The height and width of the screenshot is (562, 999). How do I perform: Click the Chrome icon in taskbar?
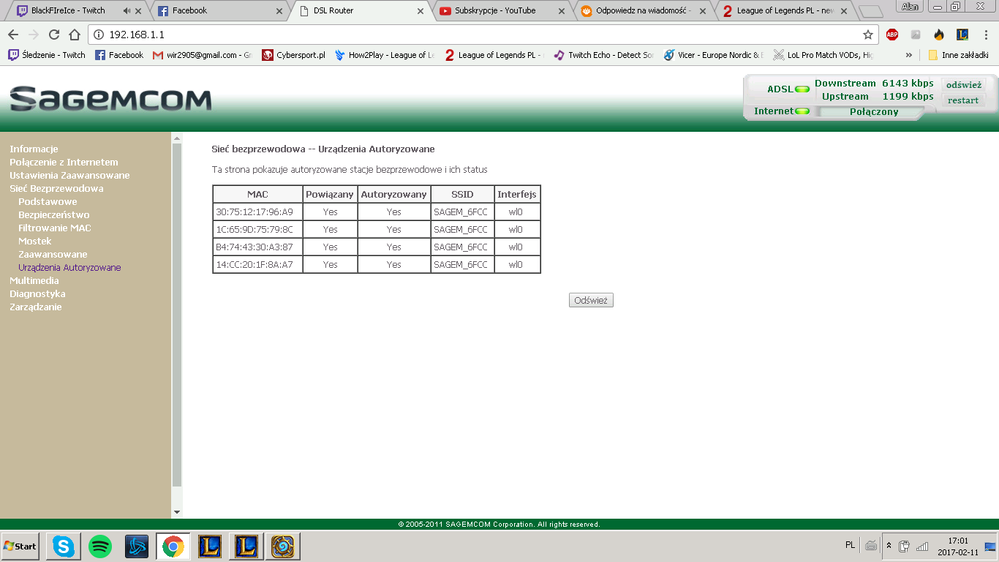pyautogui.click(x=173, y=546)
